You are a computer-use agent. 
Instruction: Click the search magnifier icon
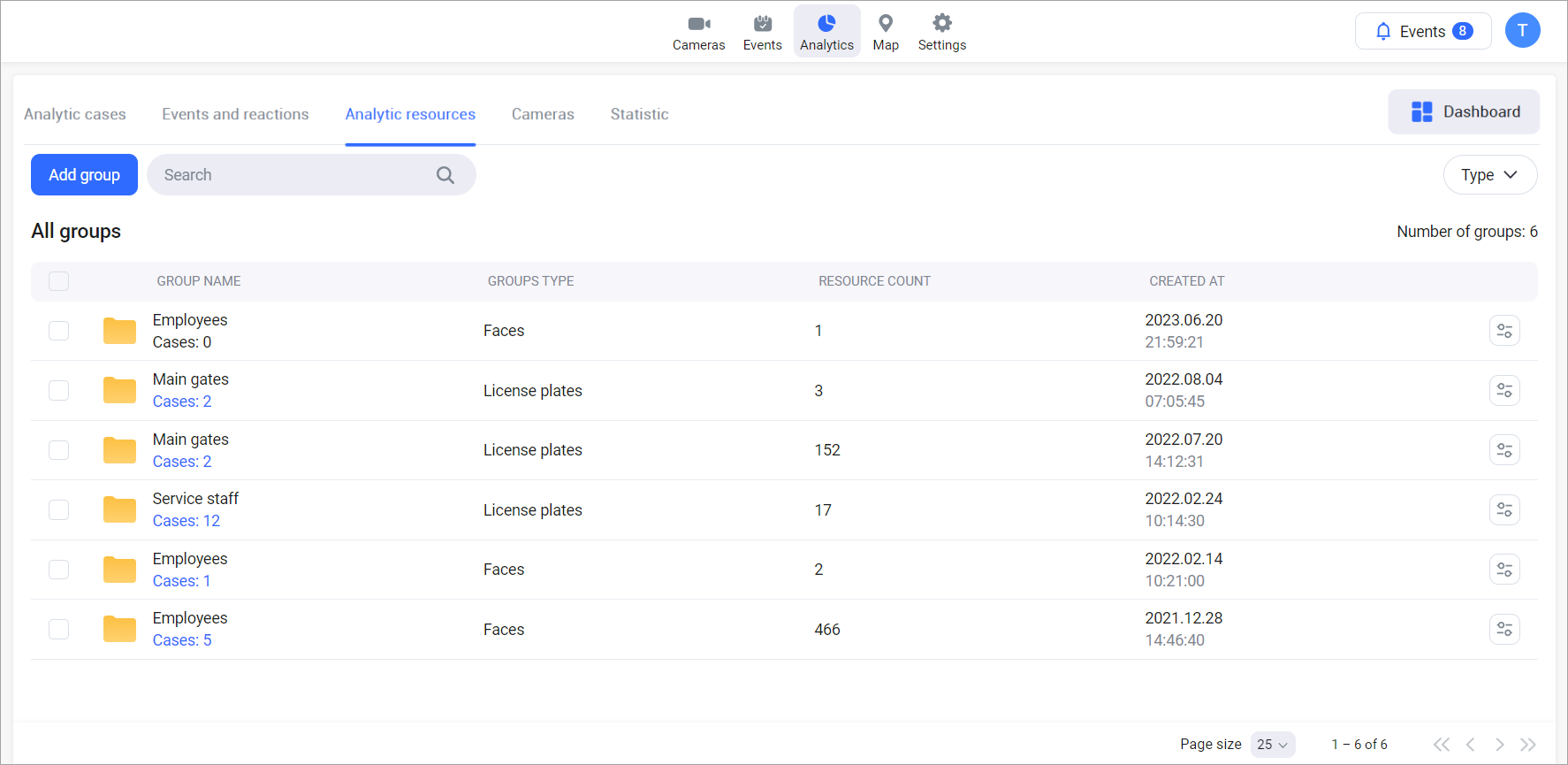445,175
